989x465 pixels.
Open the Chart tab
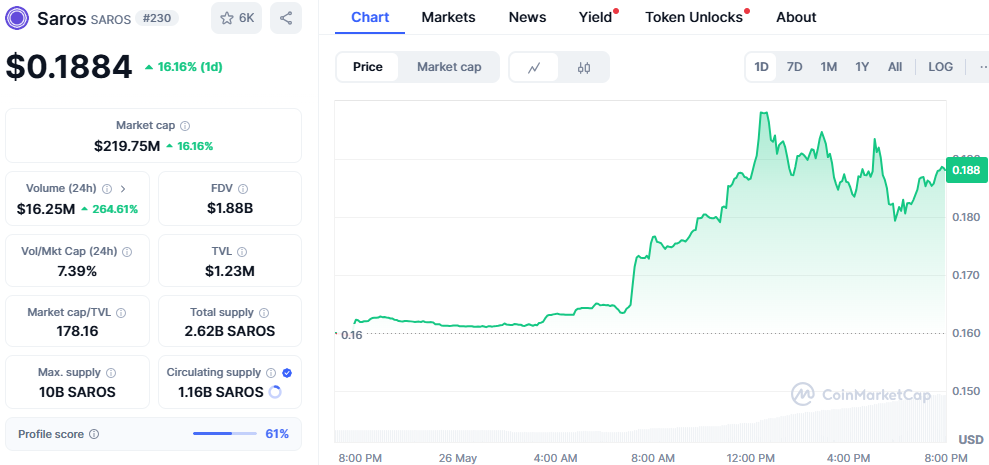(x=370, y=18)
